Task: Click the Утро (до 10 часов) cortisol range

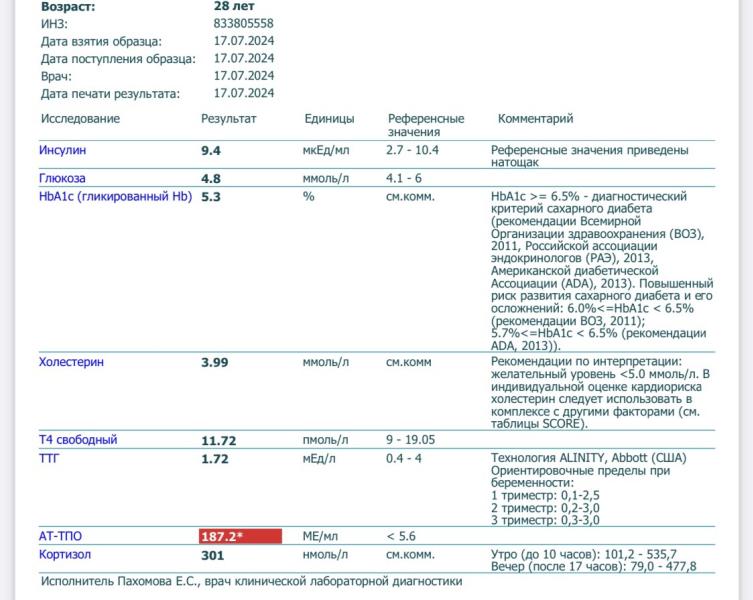Action: (583, 554)
